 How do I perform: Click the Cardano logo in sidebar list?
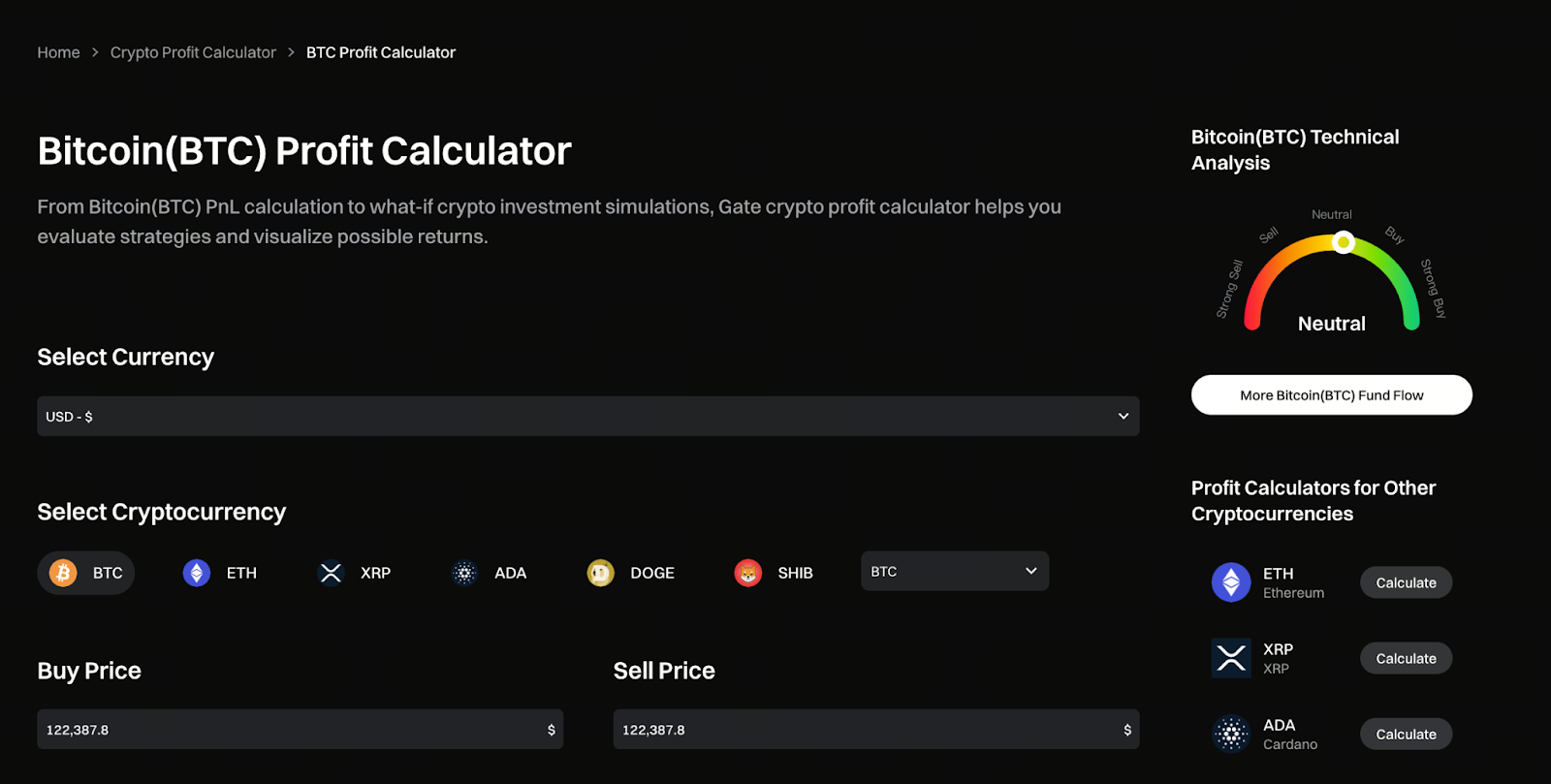pyautogui.click(x=1231, y=735)
